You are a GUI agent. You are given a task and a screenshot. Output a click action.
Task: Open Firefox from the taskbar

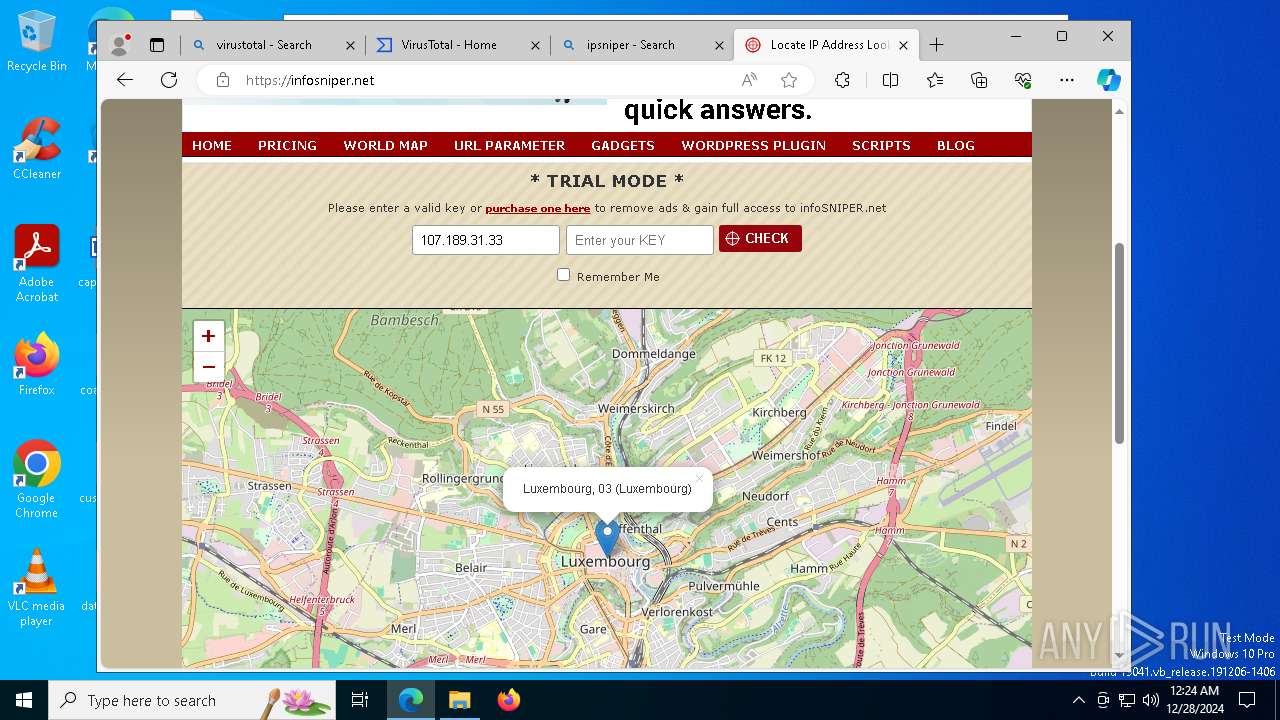point(508,700)
